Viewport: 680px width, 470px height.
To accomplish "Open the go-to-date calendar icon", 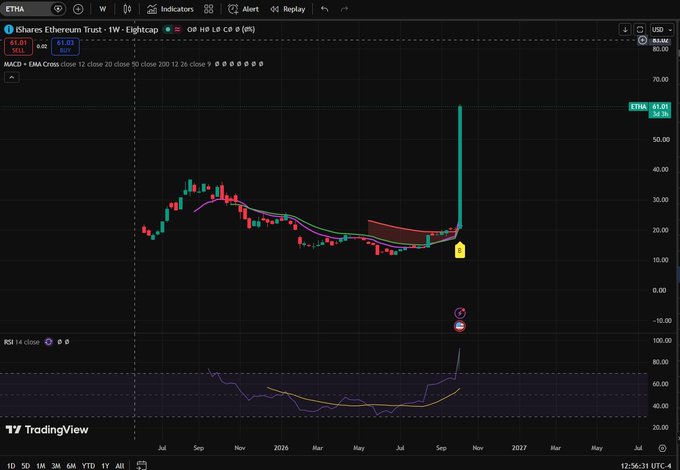I will [x=141, y=465].
